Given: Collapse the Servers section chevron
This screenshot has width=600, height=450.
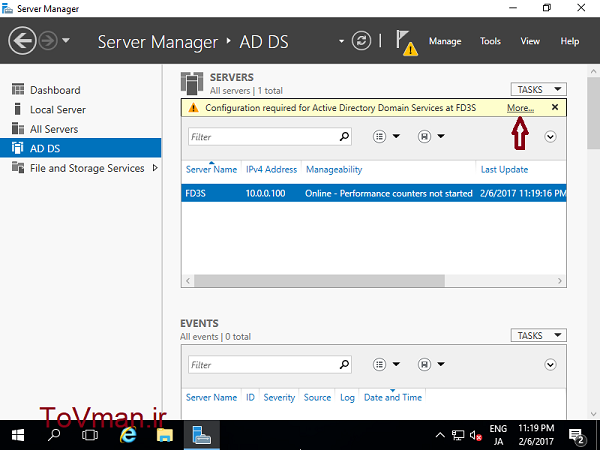Looking at the screenshot, I should 550,137.
